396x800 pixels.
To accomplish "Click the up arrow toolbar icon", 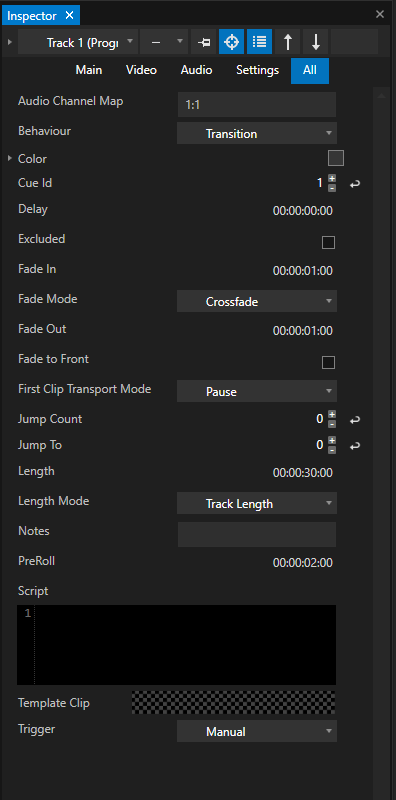I will tap(288, 42).
